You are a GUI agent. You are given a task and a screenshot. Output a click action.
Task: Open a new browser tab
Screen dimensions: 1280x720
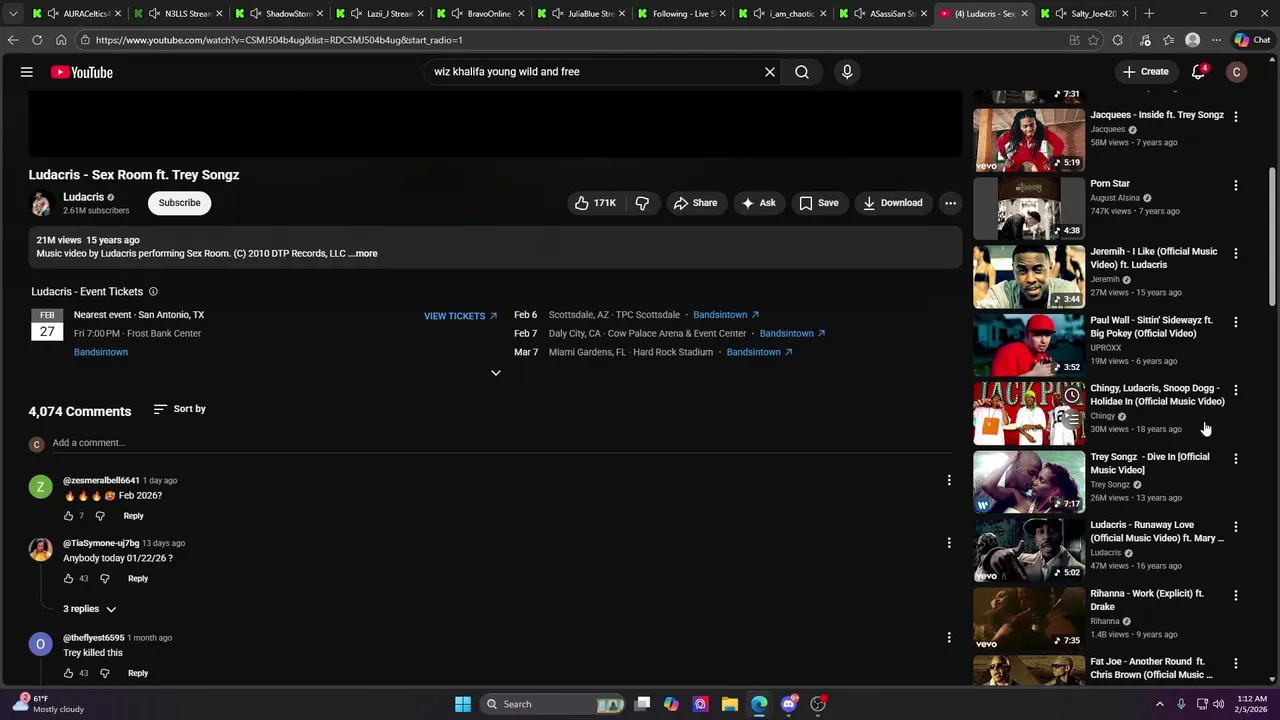tap(1149, 14)
